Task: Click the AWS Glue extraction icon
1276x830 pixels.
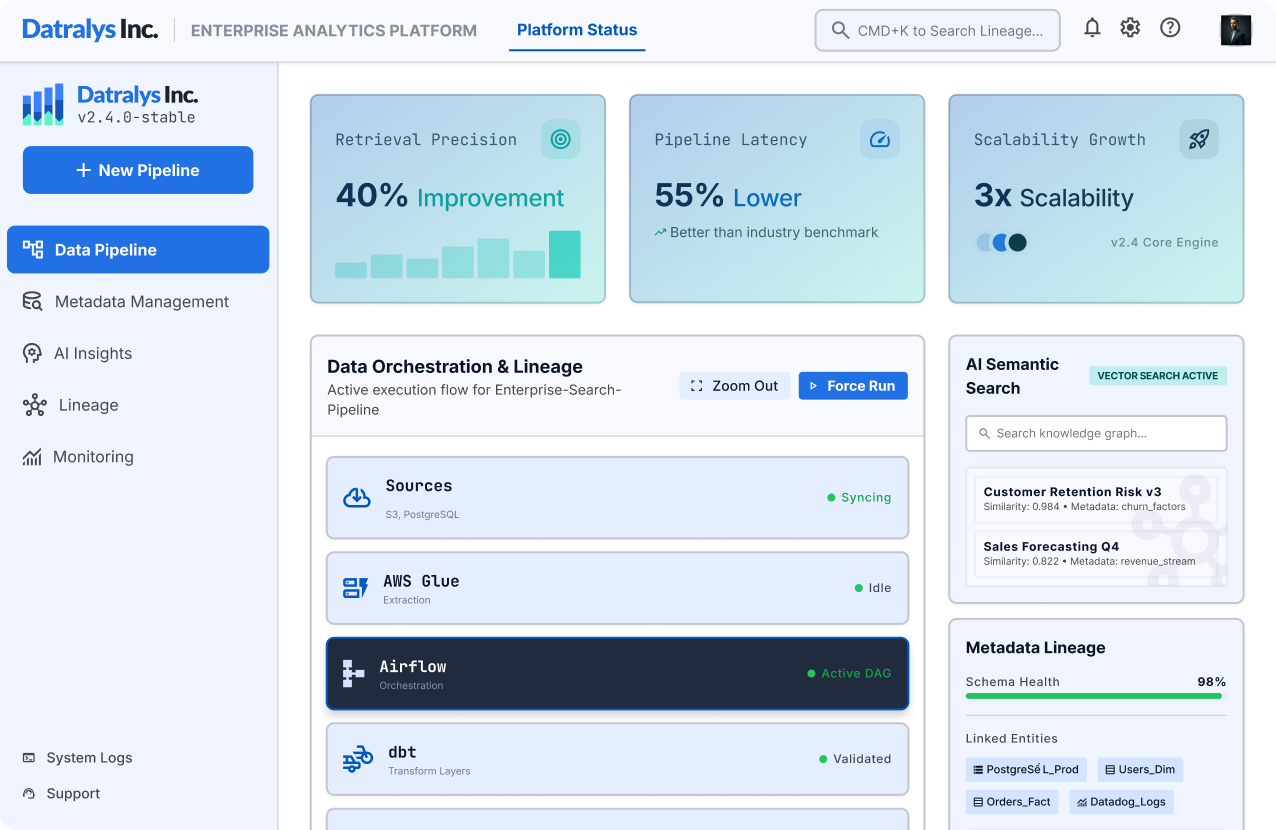Action: [355, 588]
